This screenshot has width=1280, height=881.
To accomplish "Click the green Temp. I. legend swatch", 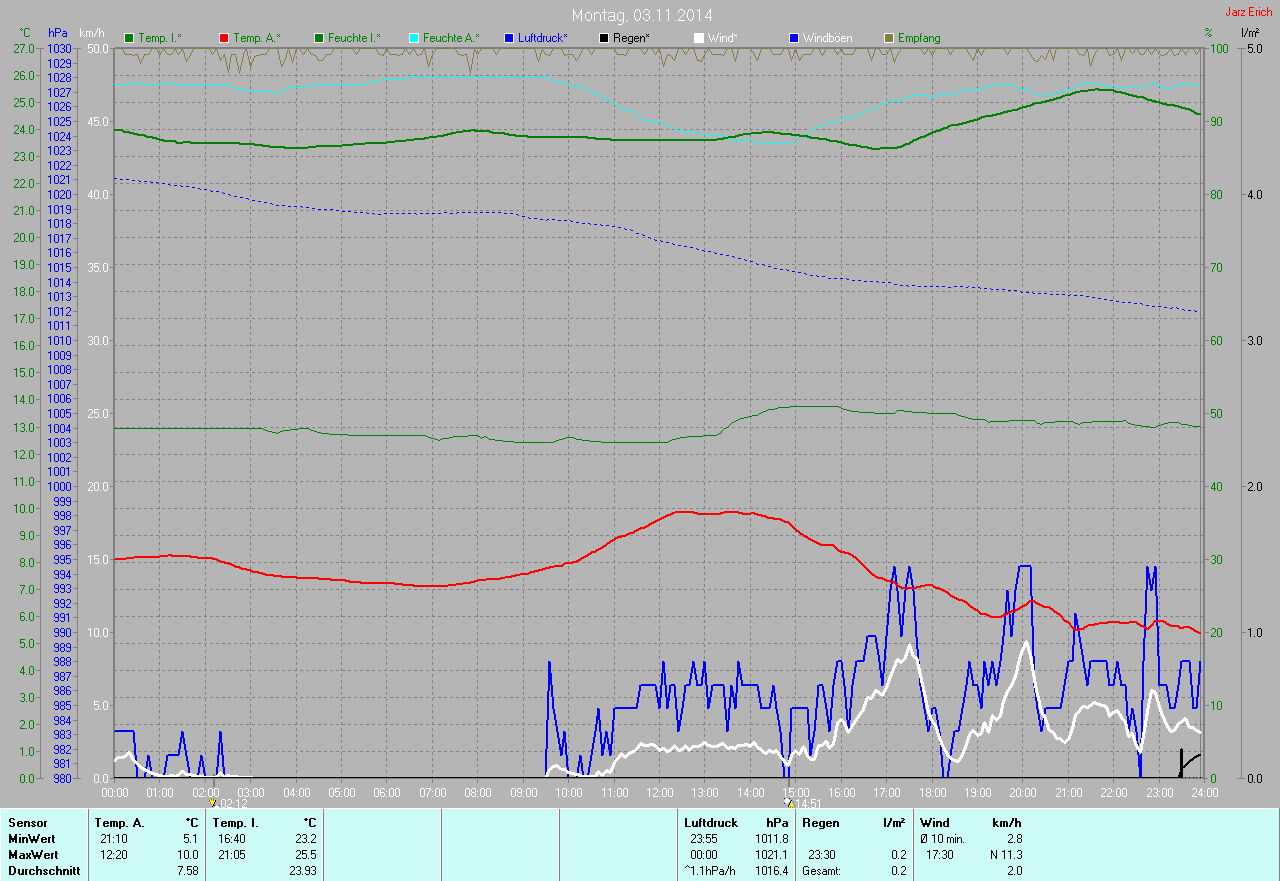I will (x=129, y=38).
